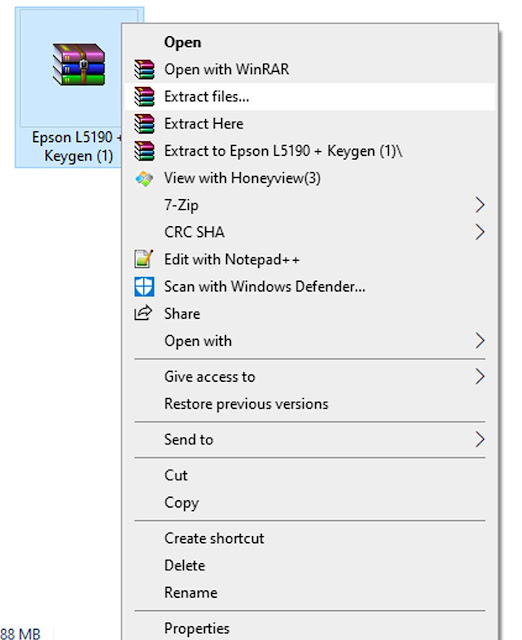Select the Share menu entry
This screenshot has width=522, height=640.
click(310, 313)
